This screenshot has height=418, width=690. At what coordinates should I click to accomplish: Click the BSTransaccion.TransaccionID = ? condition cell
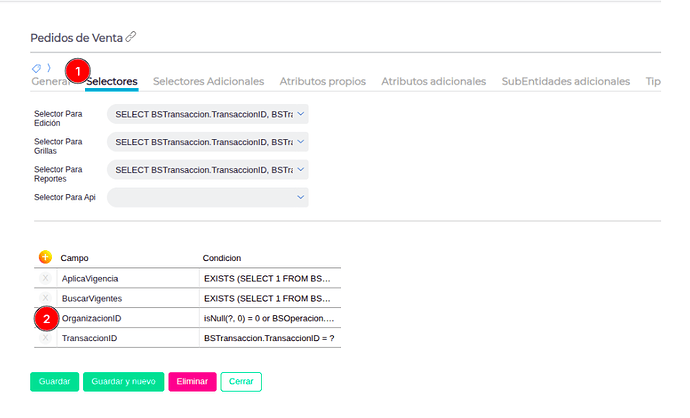pyautogui.click(x=270, y=338)
